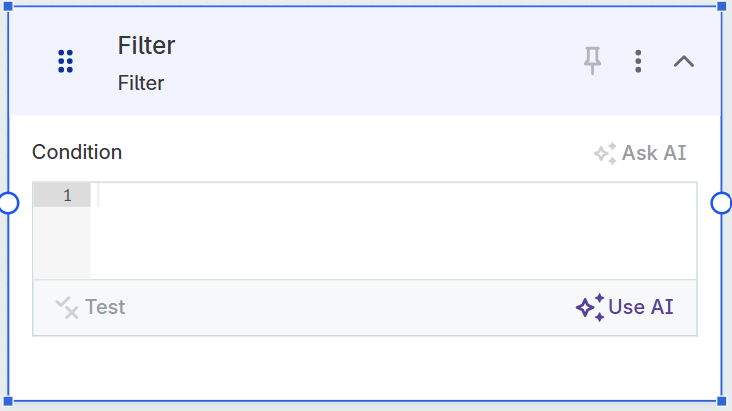Click the Ask AI button
This screenshot has width=732, height=411.
pos(640,153)
